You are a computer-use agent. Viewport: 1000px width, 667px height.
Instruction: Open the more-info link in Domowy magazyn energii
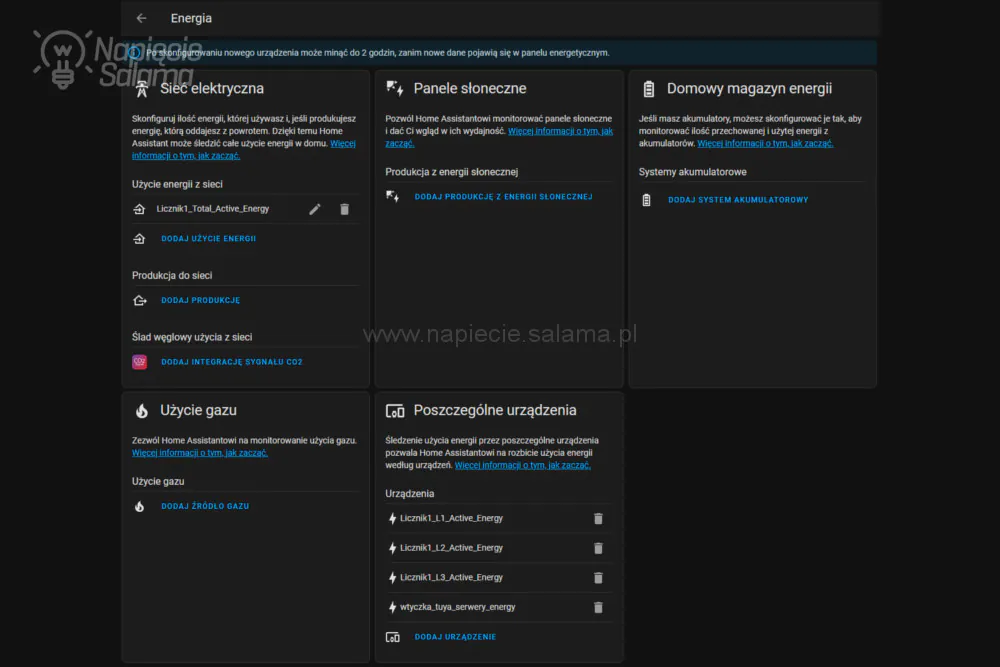pyautogui.click(x=765, y=143)
